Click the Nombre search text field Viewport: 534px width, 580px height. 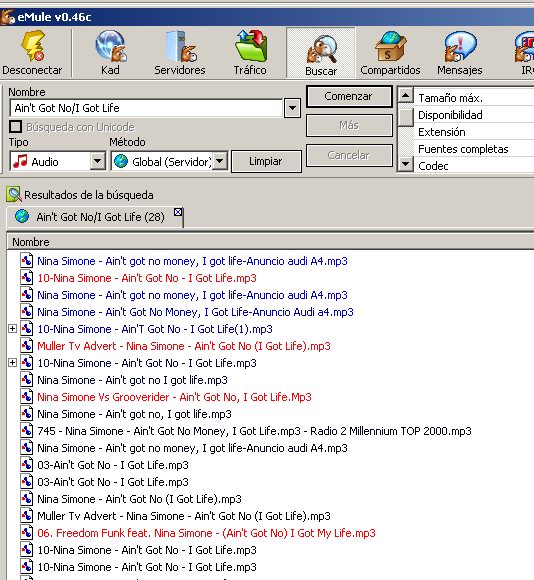[x=146, y=108]
